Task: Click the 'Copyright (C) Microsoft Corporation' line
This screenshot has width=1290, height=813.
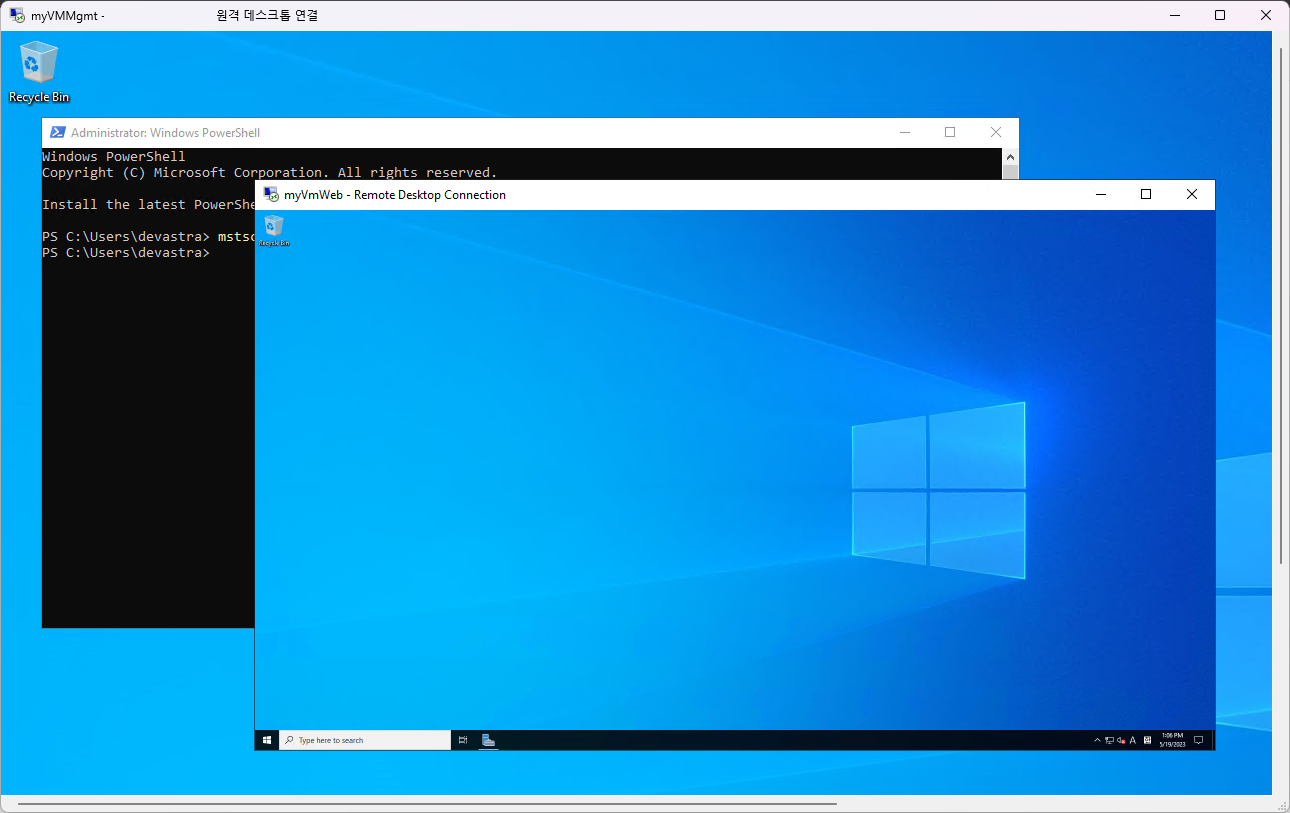Action: (x=269, y=172)
